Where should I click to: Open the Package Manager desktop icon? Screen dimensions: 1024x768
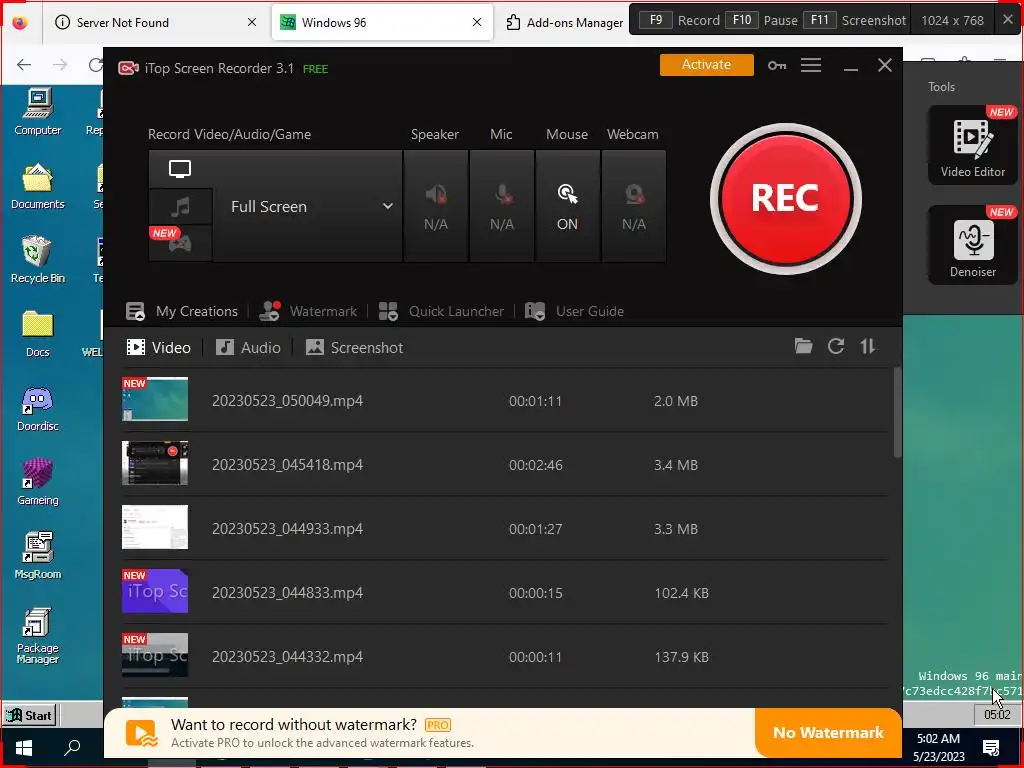pyautogui.click(x=38, y=635)
